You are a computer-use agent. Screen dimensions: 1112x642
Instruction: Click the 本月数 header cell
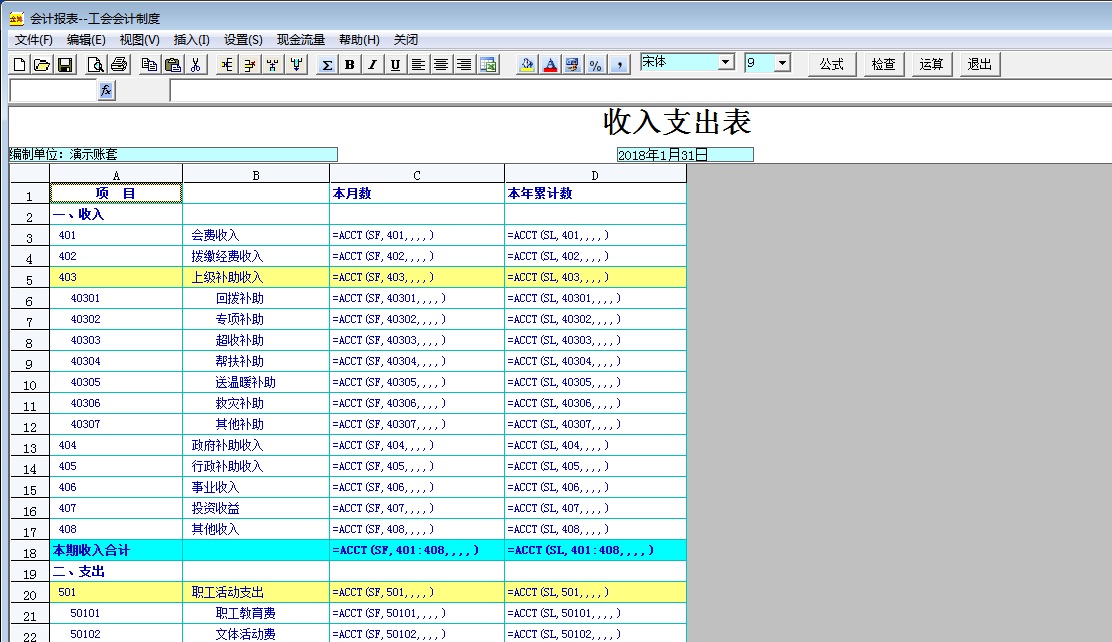click(417, 194)
